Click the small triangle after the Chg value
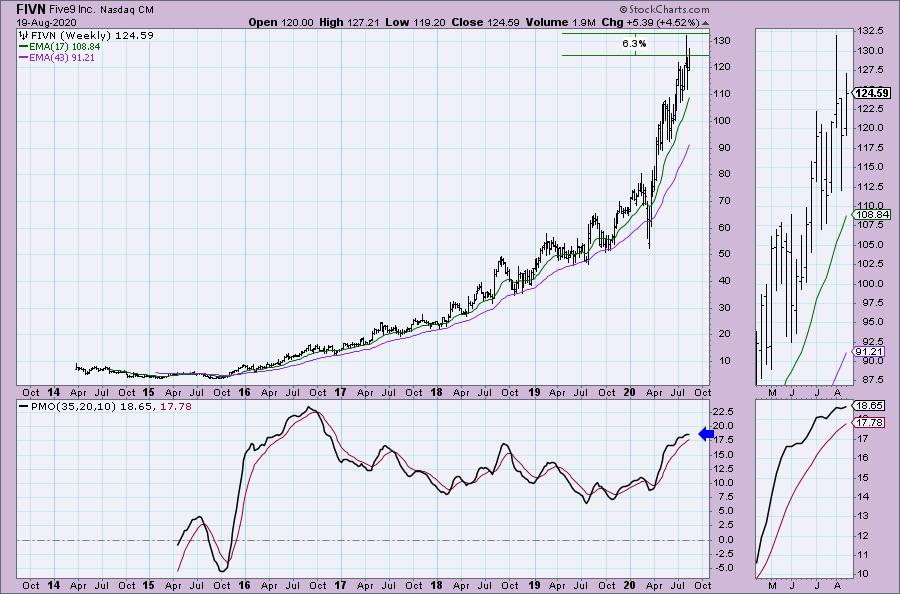900x594 pixels. tap(705, 23)
